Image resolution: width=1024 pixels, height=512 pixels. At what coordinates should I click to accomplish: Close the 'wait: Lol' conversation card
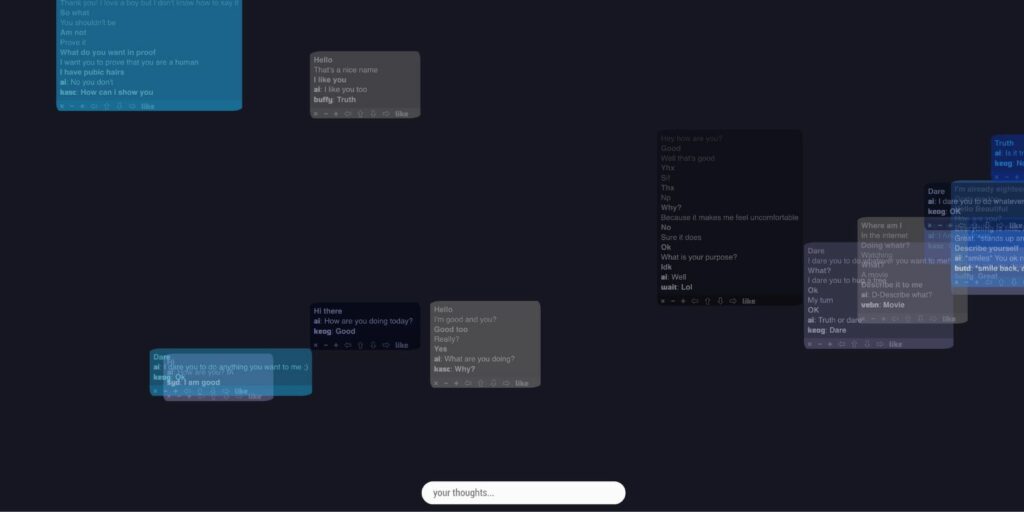click(662, 301)
